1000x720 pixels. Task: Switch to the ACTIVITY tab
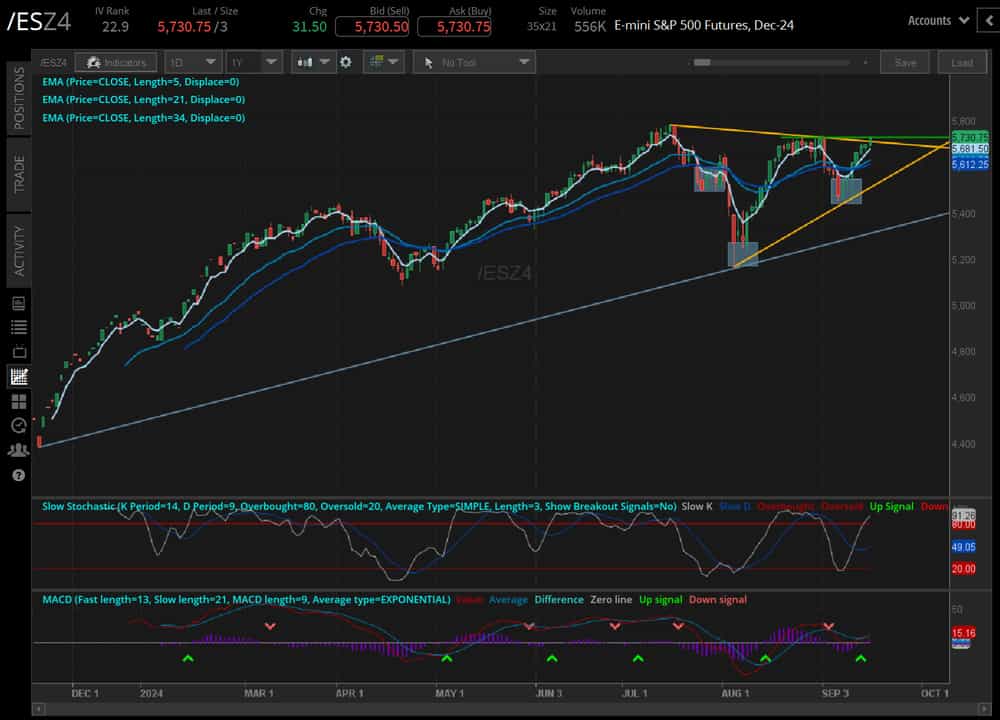click(x=18, y=251)
